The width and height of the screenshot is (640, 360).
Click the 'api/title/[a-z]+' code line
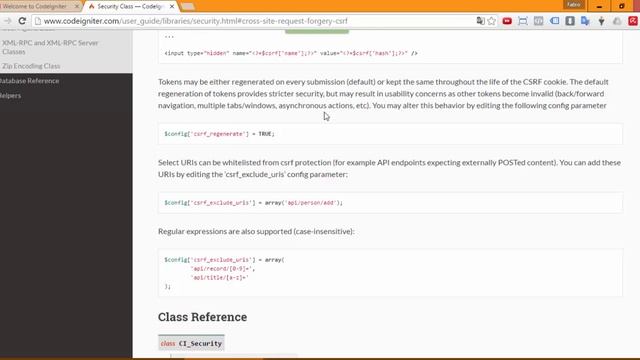click(x=220, y=278)
